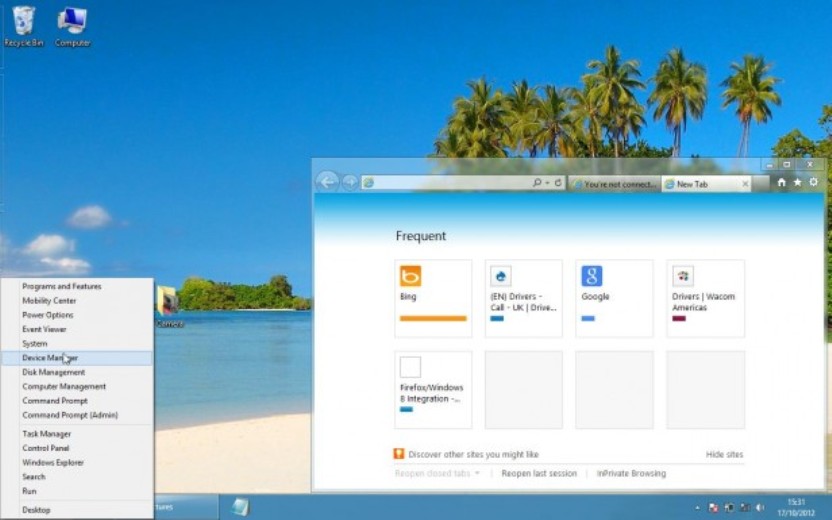Open the address bar autocomplete dropdown arrow
The width and height of the screenshot is (832, 520).
547,183
